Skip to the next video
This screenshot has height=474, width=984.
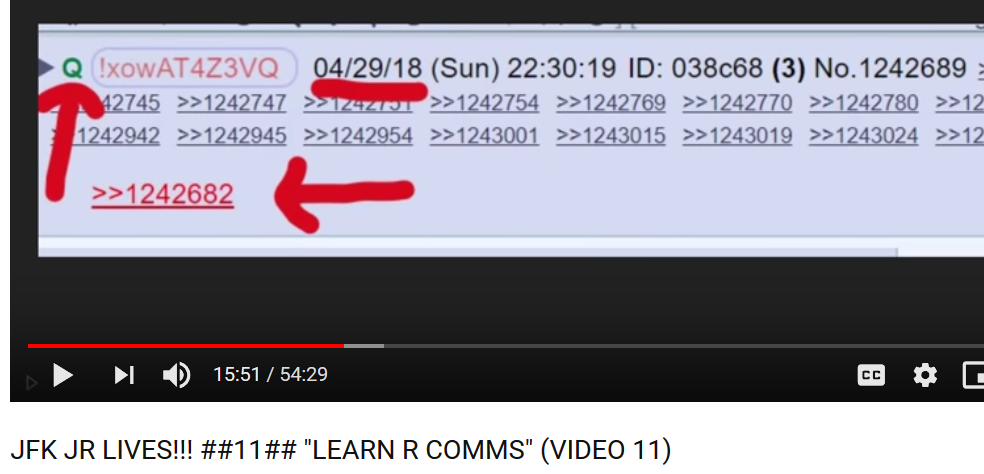point(124,375)
